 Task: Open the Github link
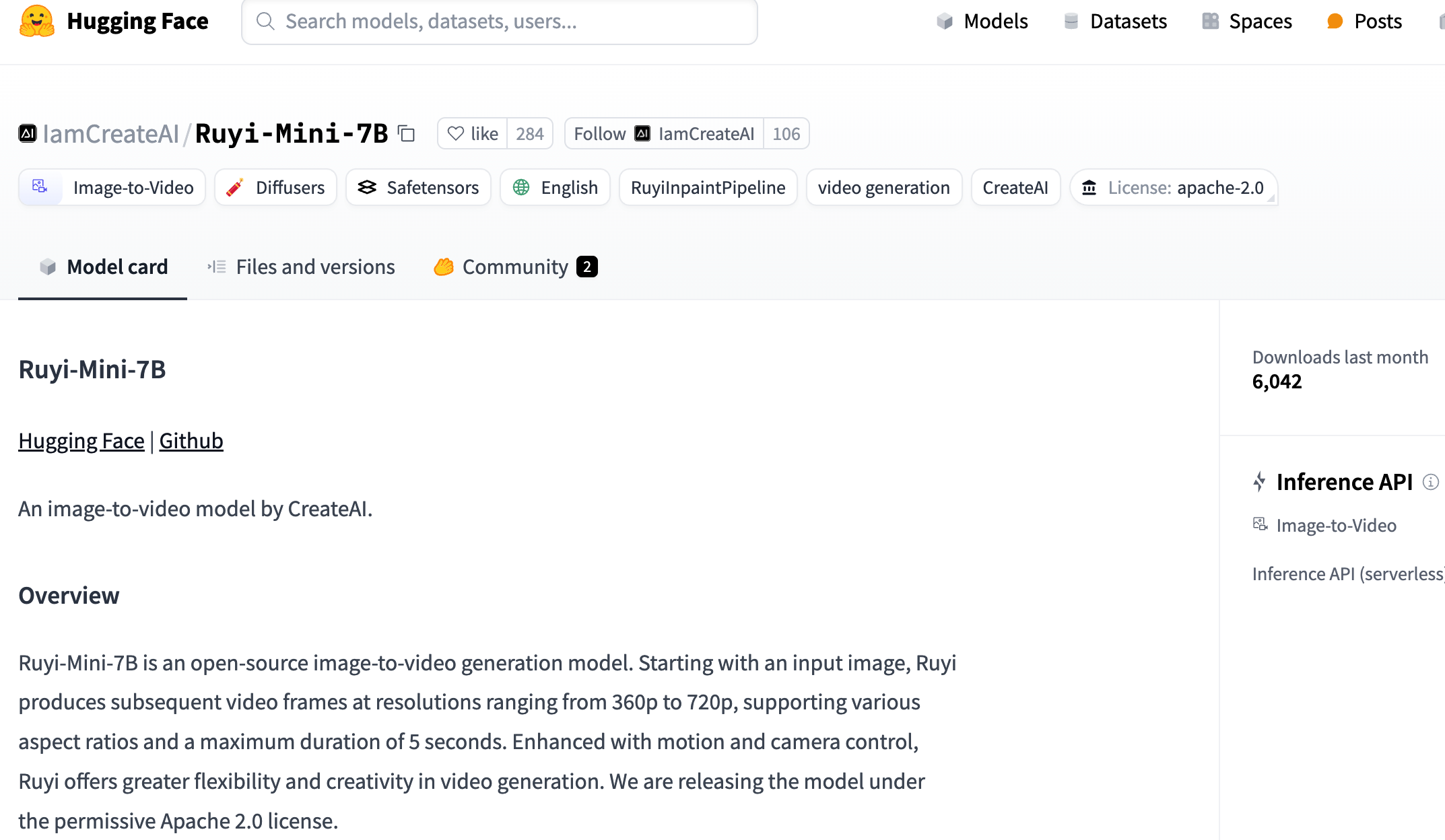point(191,441)
